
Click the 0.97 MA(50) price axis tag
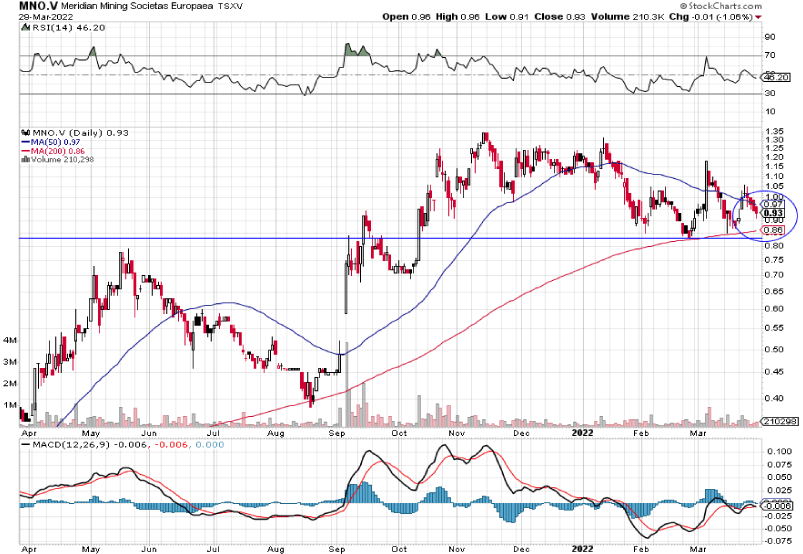pos(771,203)
